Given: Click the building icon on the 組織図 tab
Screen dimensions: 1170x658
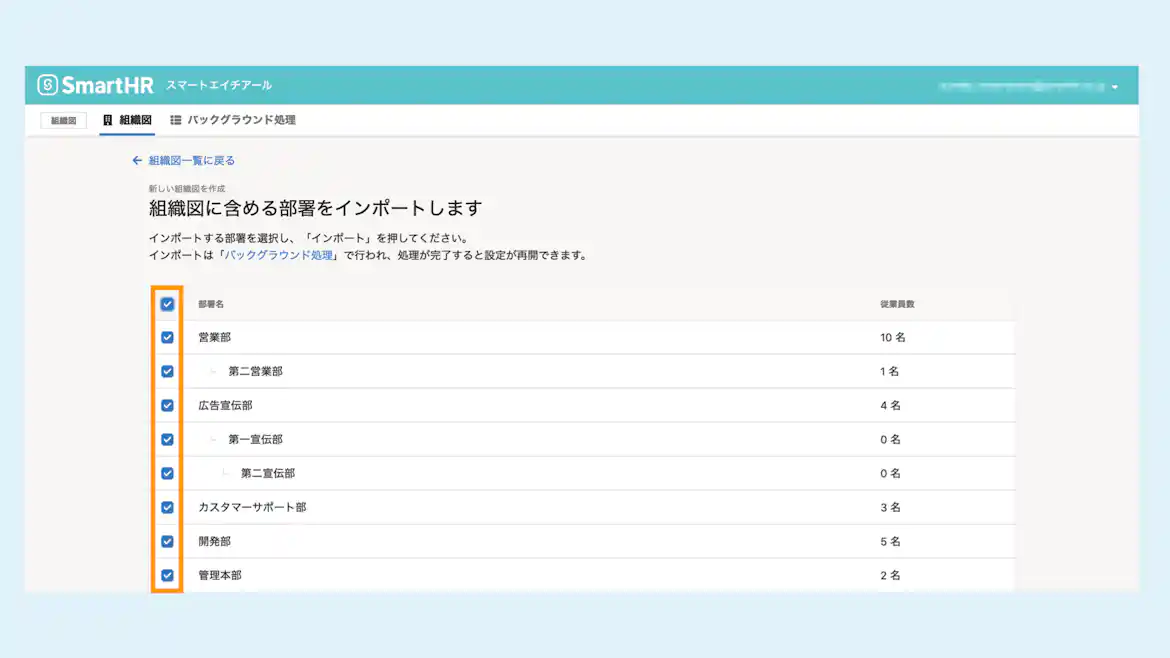Looking at the screenshot, I should [107, 120].
